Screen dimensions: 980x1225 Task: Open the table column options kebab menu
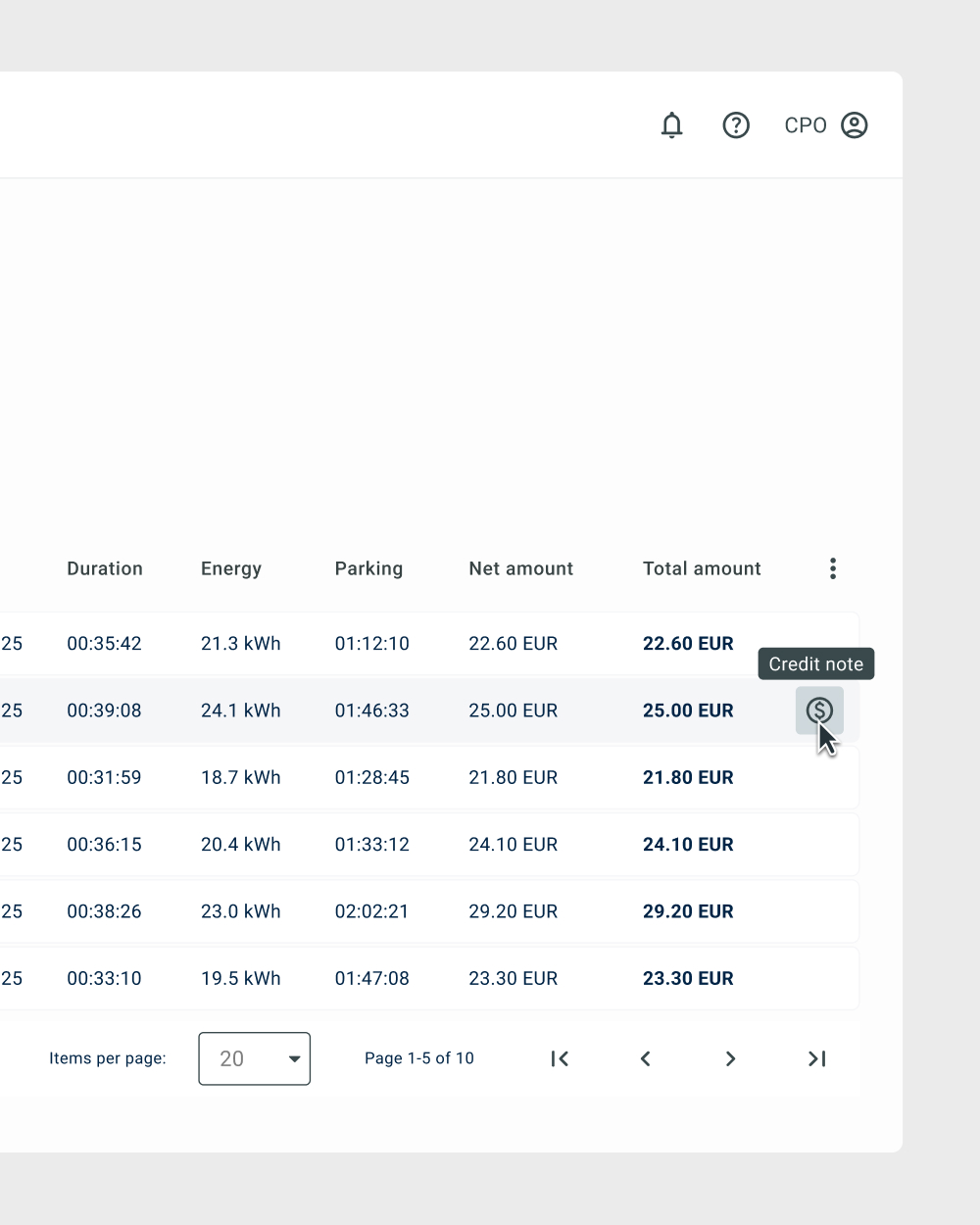(833, 568)
